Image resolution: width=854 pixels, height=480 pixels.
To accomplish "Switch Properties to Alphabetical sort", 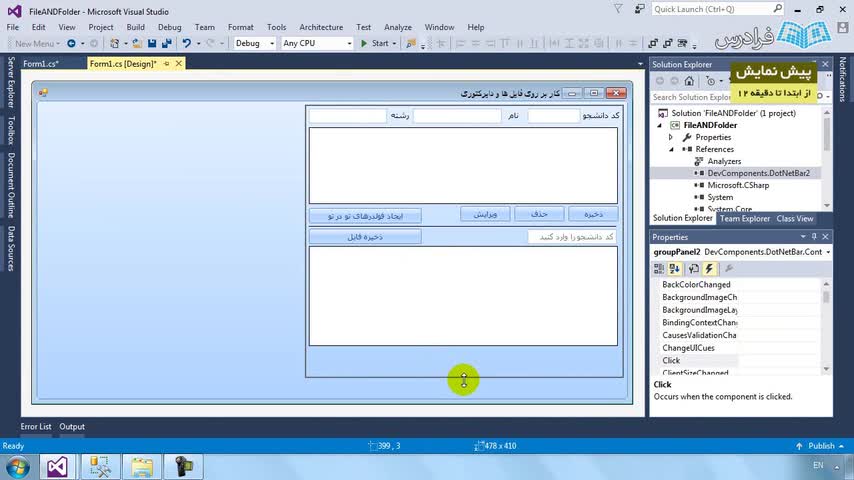I will 675,269.
